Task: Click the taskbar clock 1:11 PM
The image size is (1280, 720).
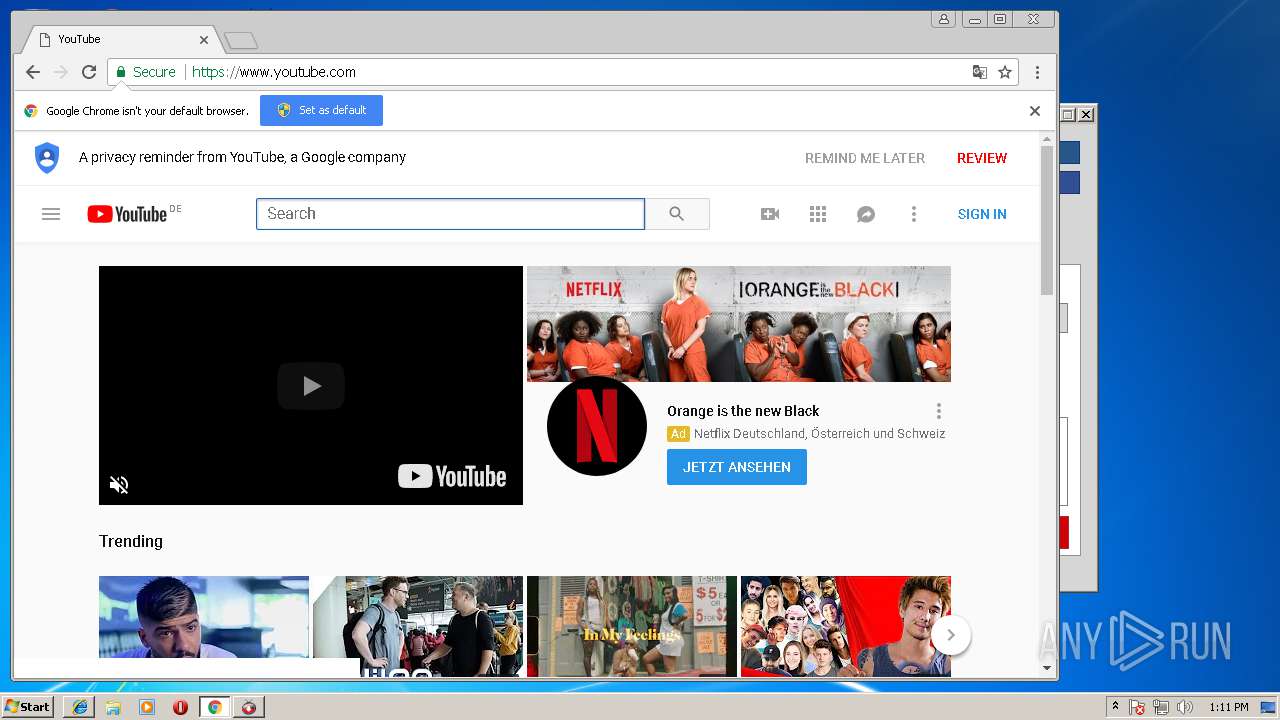Action: (x=1228, y=707)
